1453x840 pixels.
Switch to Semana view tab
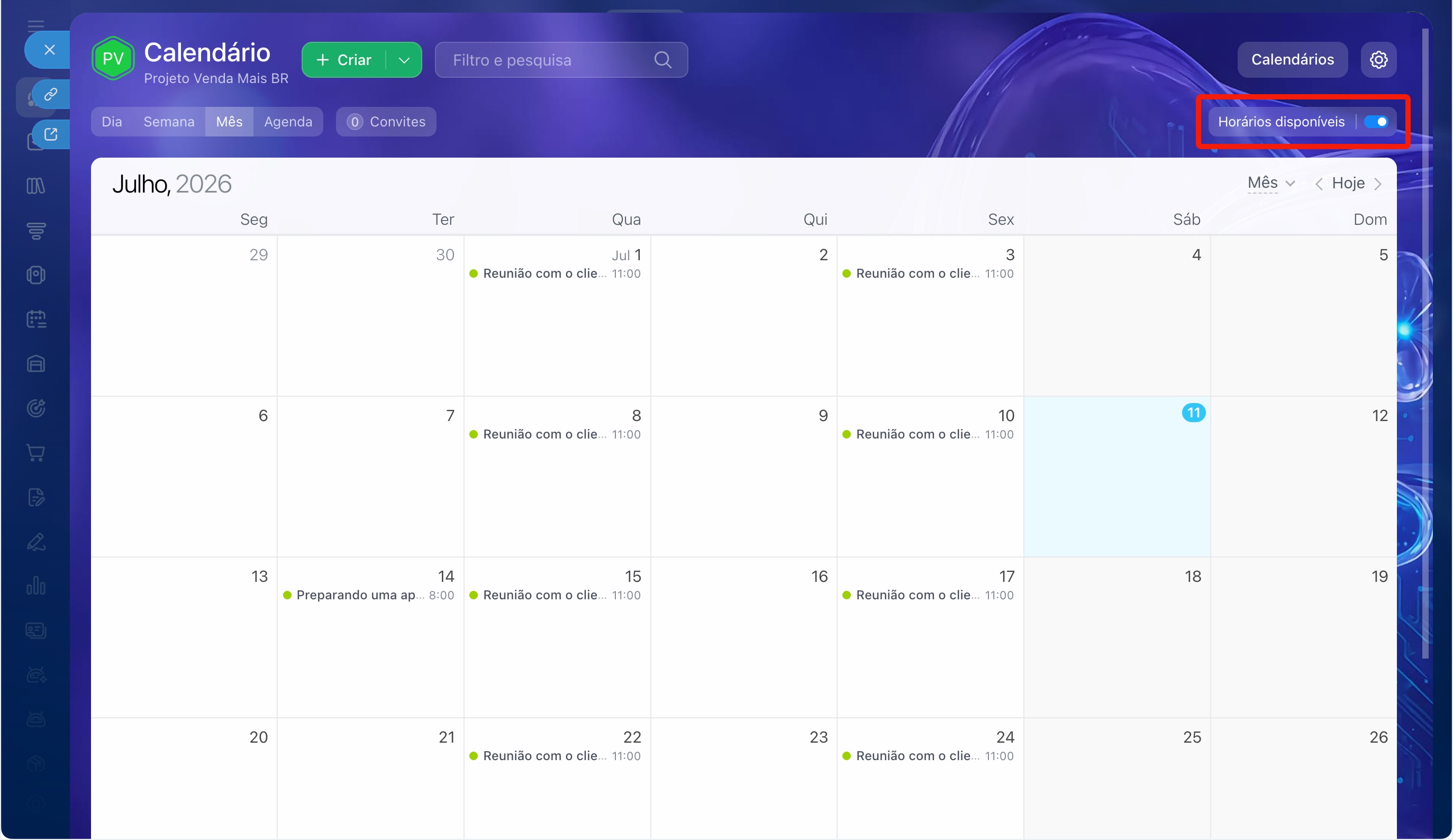point(169,122)
